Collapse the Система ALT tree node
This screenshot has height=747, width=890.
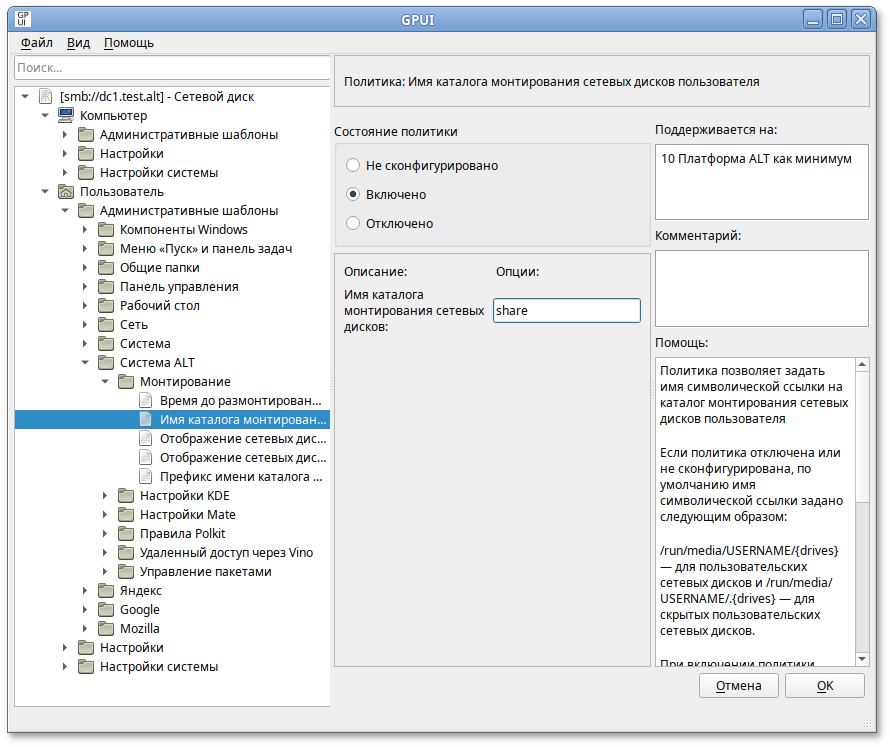(84, 363)
